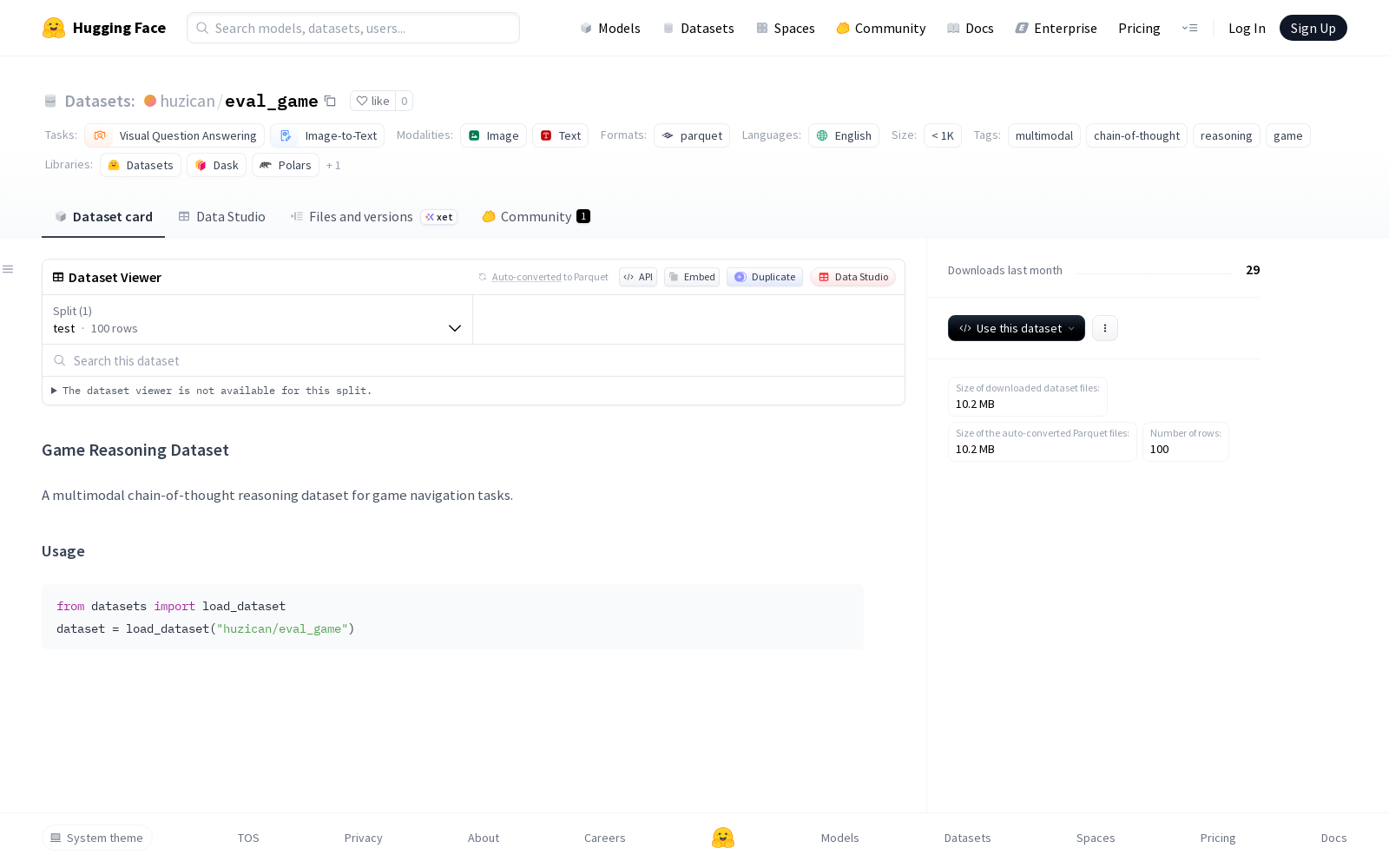The image size is (1389, 868).
Task: Open the footer Docs link
Action: 1333,838
